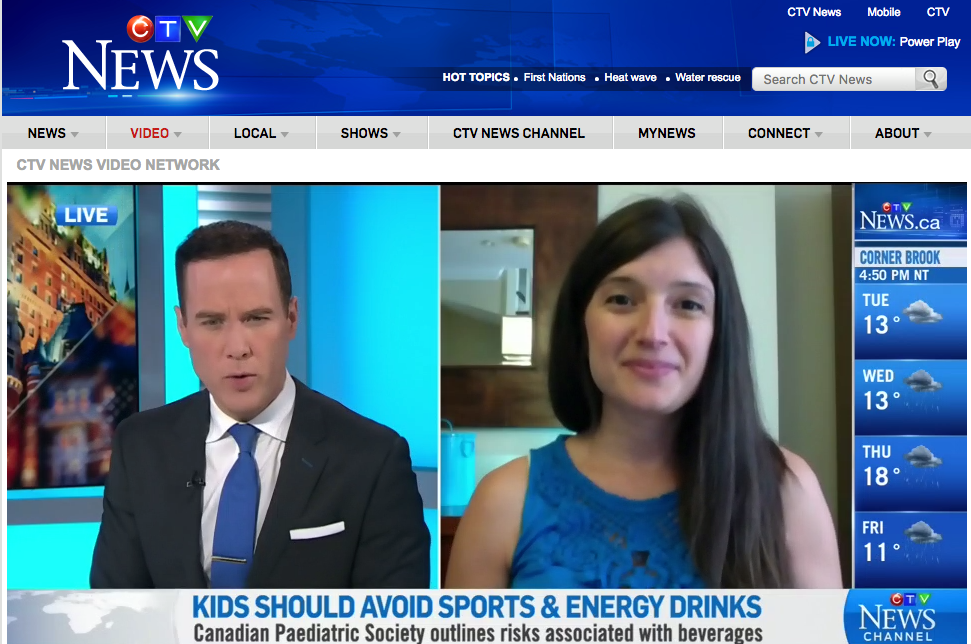Click the CTV NEWS VIDEO NETWORK heading
Viewport: 971px width, 644px height.
pyautogui.click(x=118, y=165)
